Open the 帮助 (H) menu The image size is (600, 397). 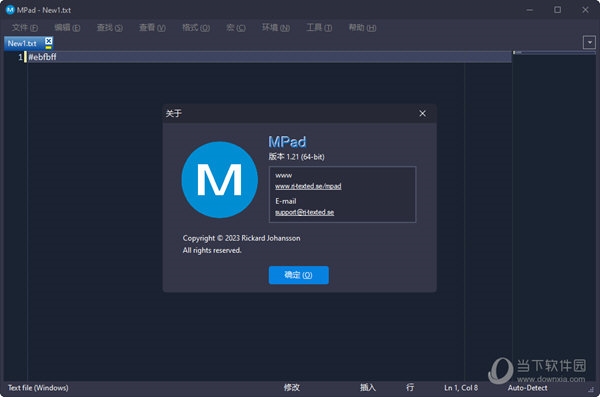pos(362,28)
